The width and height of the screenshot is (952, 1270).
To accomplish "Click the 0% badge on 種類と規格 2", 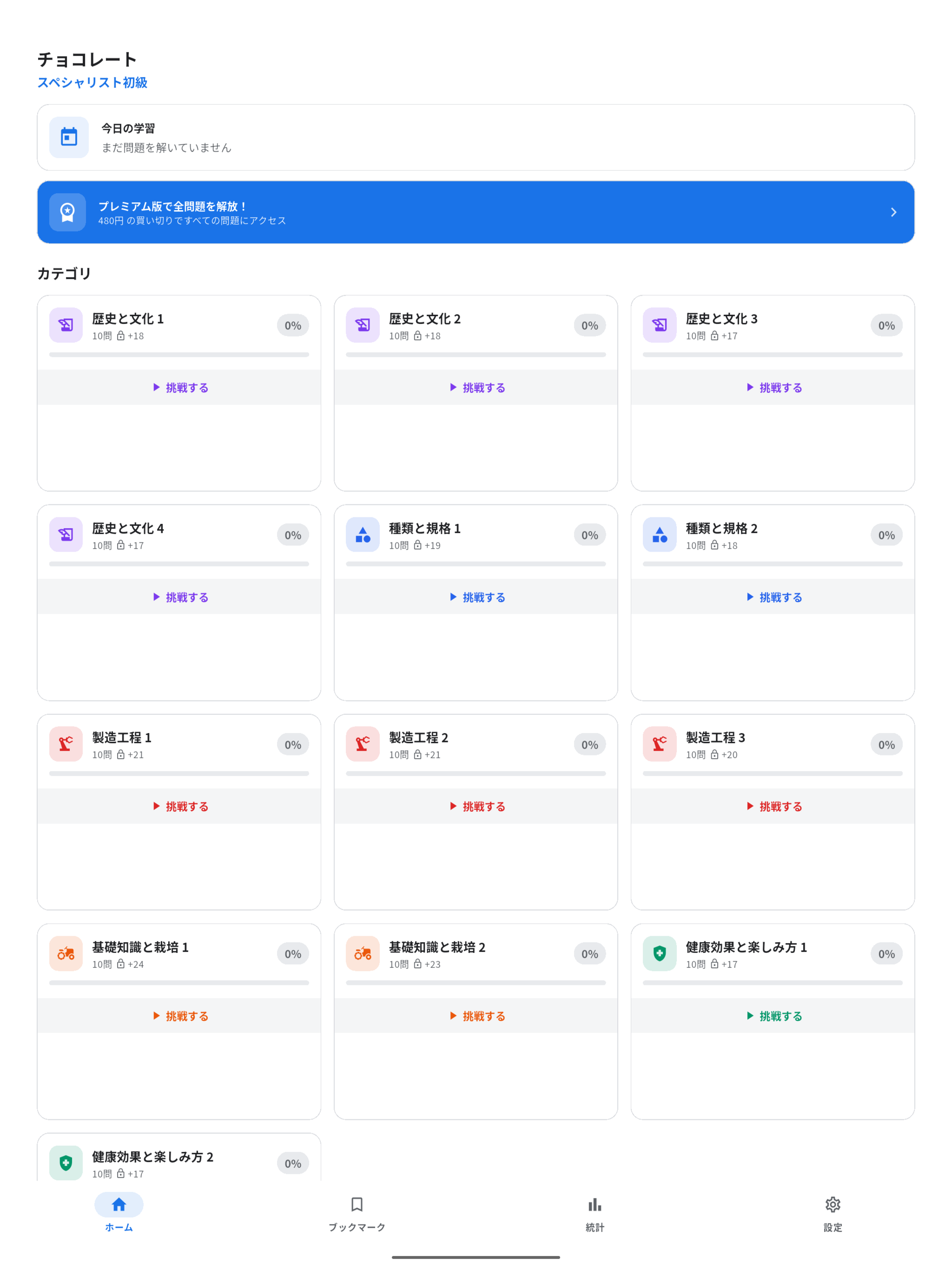I will pos(886,535).
